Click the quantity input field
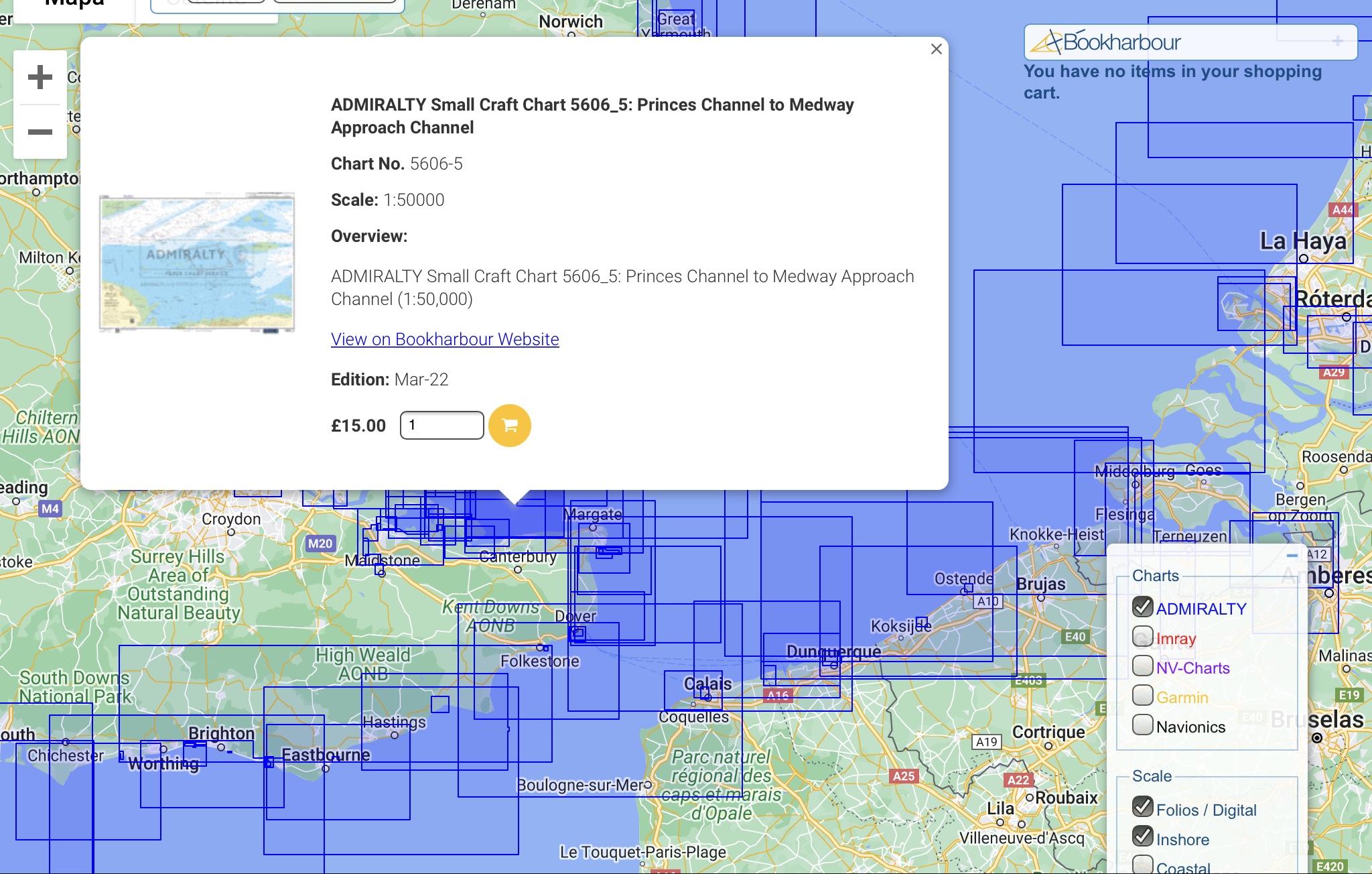Image resolution: width=1372 pixels, height=874 pixels. click(441, 426)
